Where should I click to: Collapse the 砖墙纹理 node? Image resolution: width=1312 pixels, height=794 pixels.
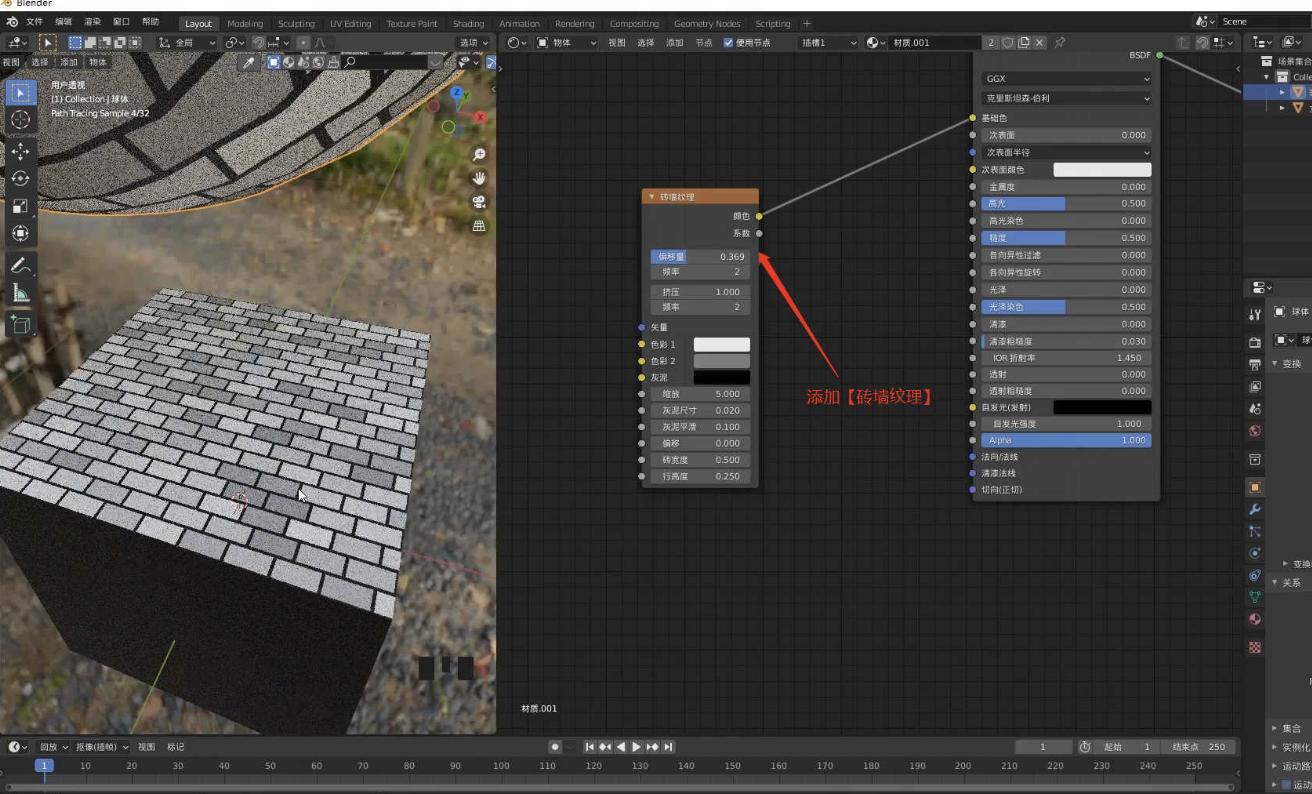click(x=652, y=197)
